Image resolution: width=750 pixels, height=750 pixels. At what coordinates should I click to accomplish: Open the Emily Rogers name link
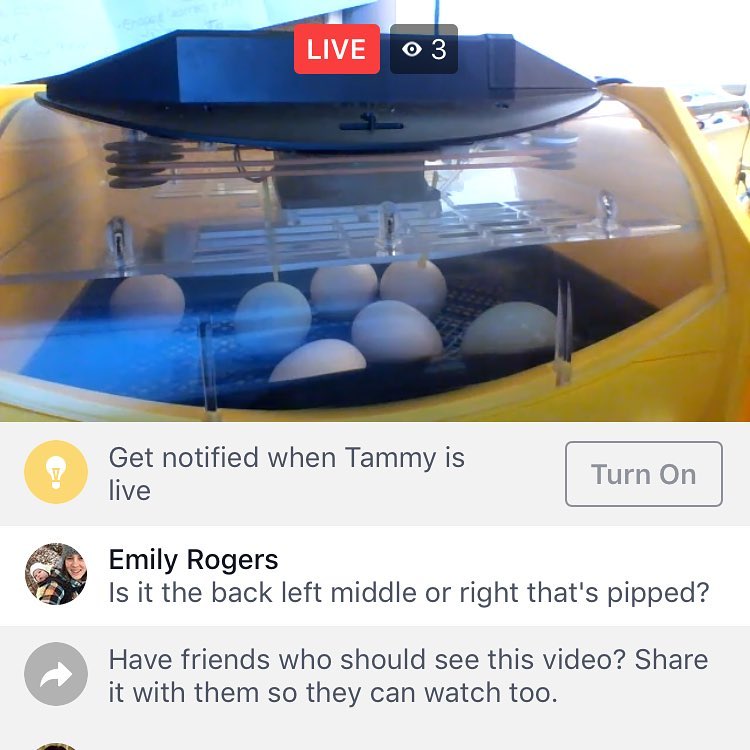tap(193, 559)
